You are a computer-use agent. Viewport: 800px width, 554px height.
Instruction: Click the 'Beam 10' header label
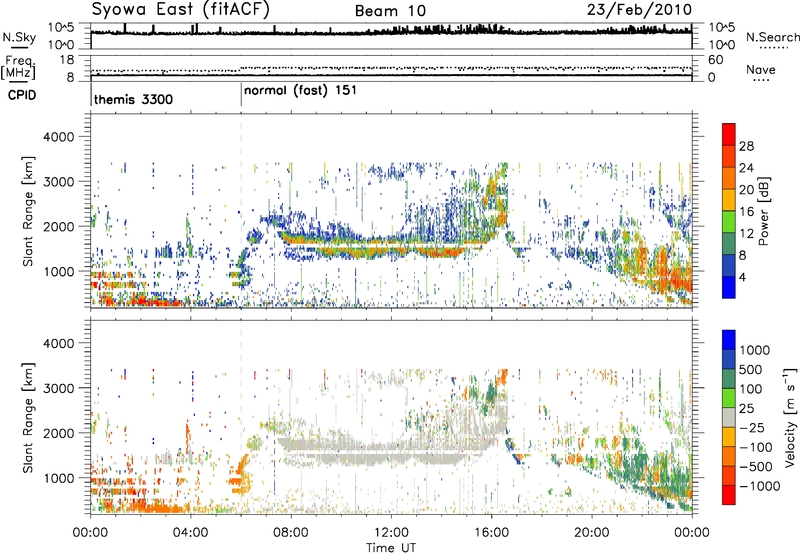(x=390, y=11)
